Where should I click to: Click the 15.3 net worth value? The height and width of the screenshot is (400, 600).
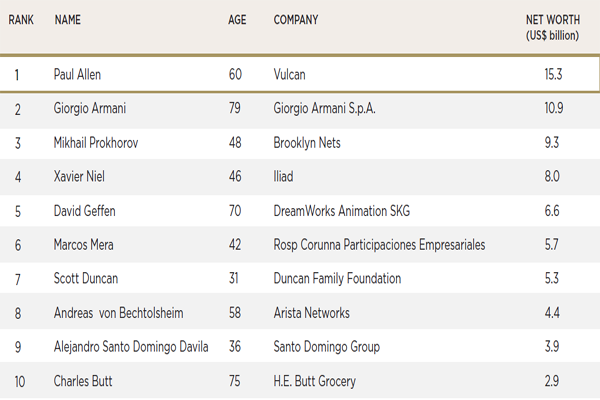click(x=552, y=74)
